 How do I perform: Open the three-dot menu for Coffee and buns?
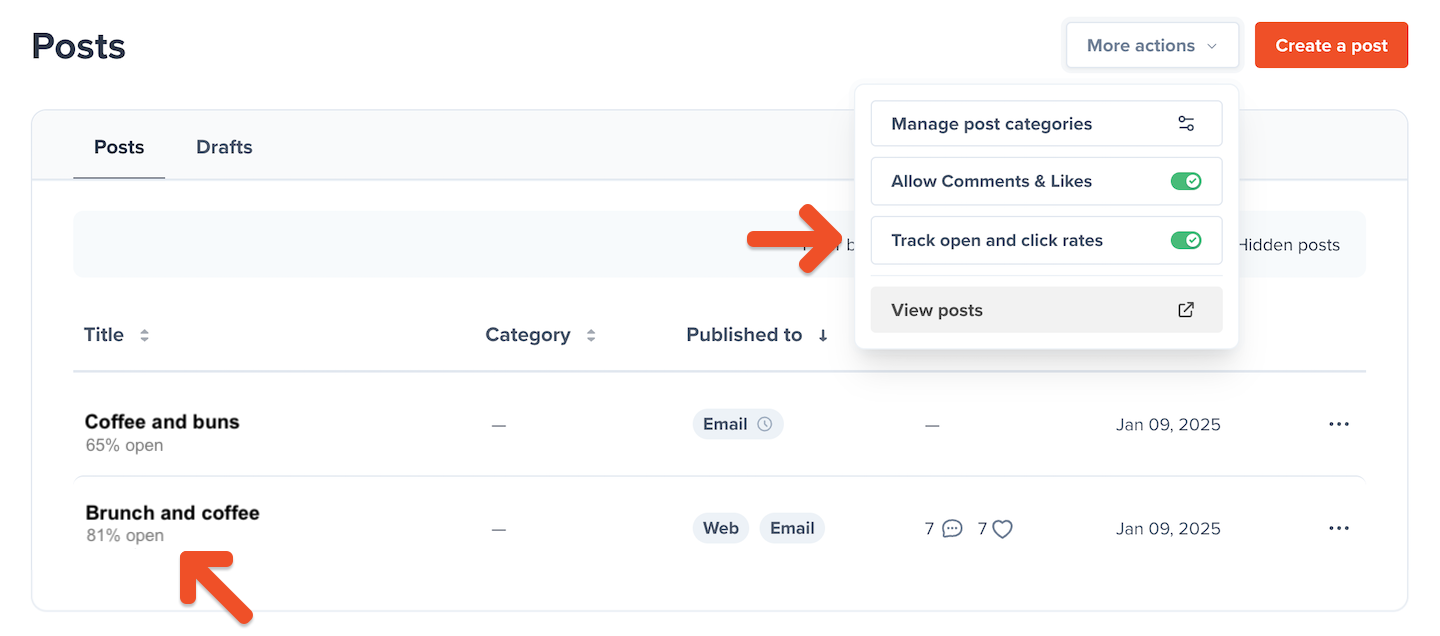click(x=1338, y=423)
